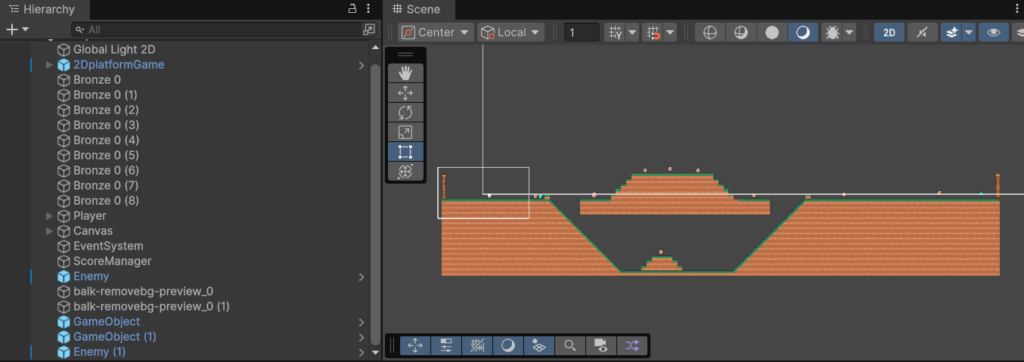The image size is (1024, 362).
Task: Select the Move tool in Scene toolbox
Action: pyautogui.click(x=406, y=93)
